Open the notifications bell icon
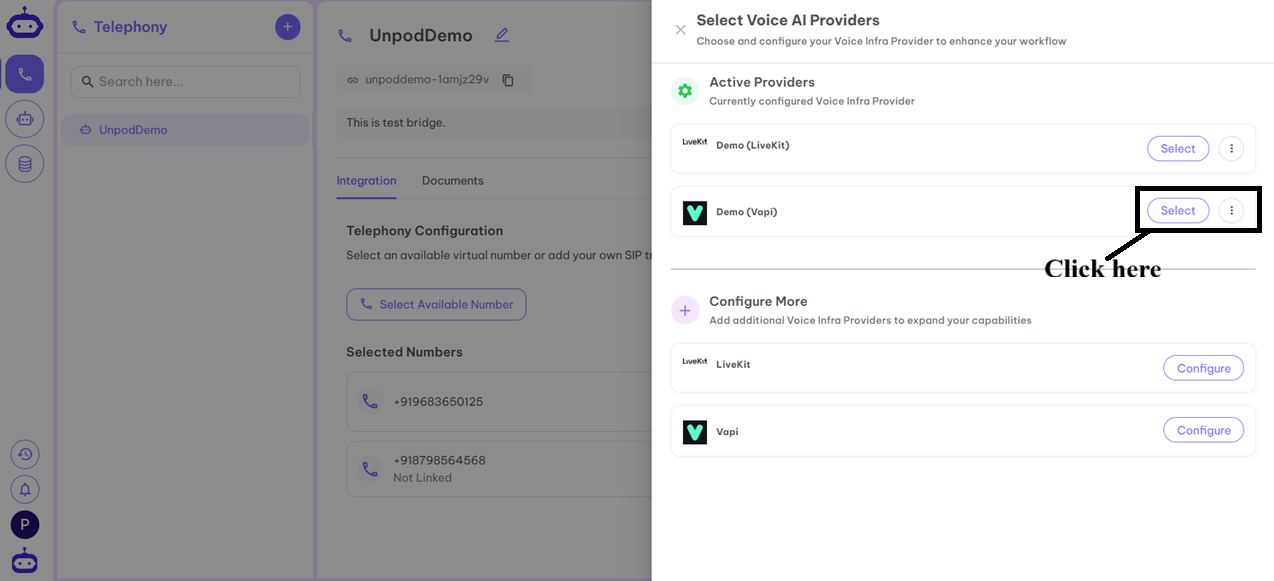Screen dimensions: 1274x581 25,489
